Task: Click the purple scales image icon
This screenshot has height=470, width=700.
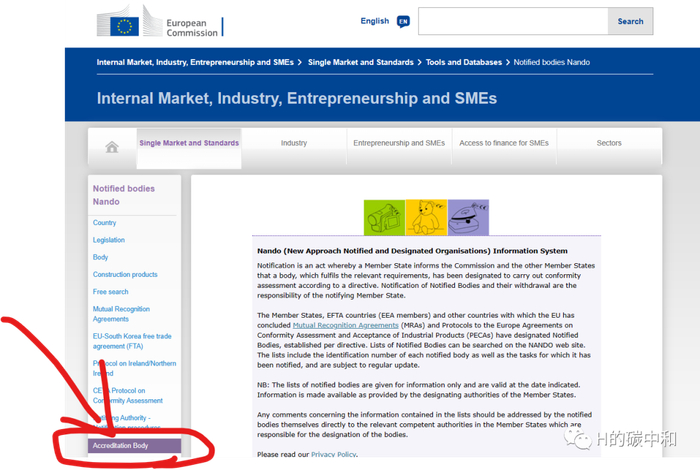Action: (467, 216)
